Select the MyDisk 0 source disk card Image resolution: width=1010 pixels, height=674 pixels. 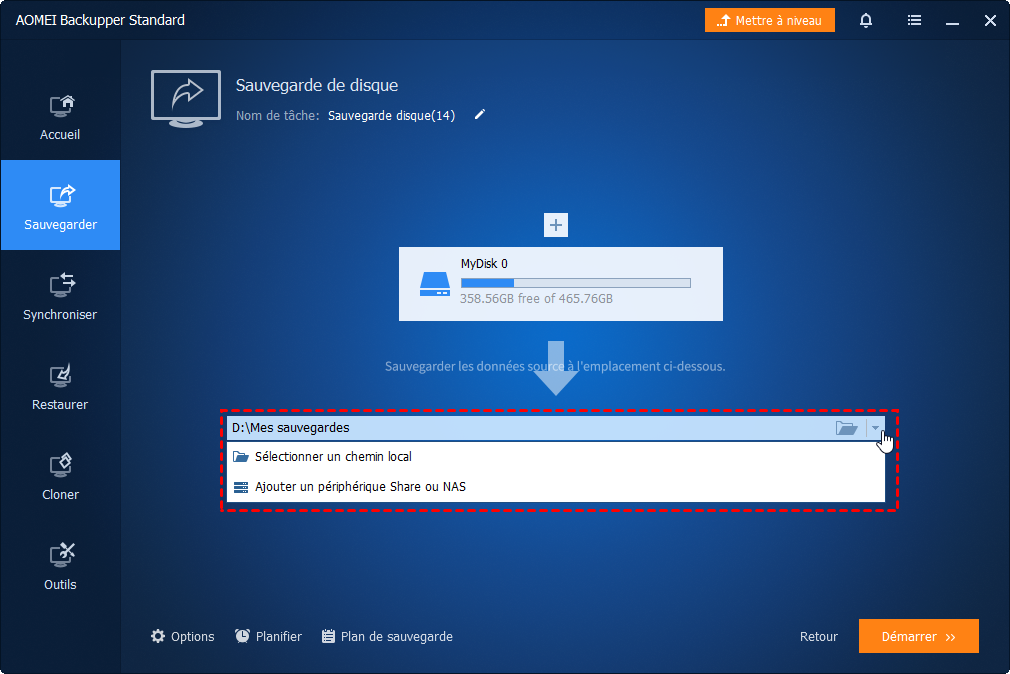pos(560,284)
